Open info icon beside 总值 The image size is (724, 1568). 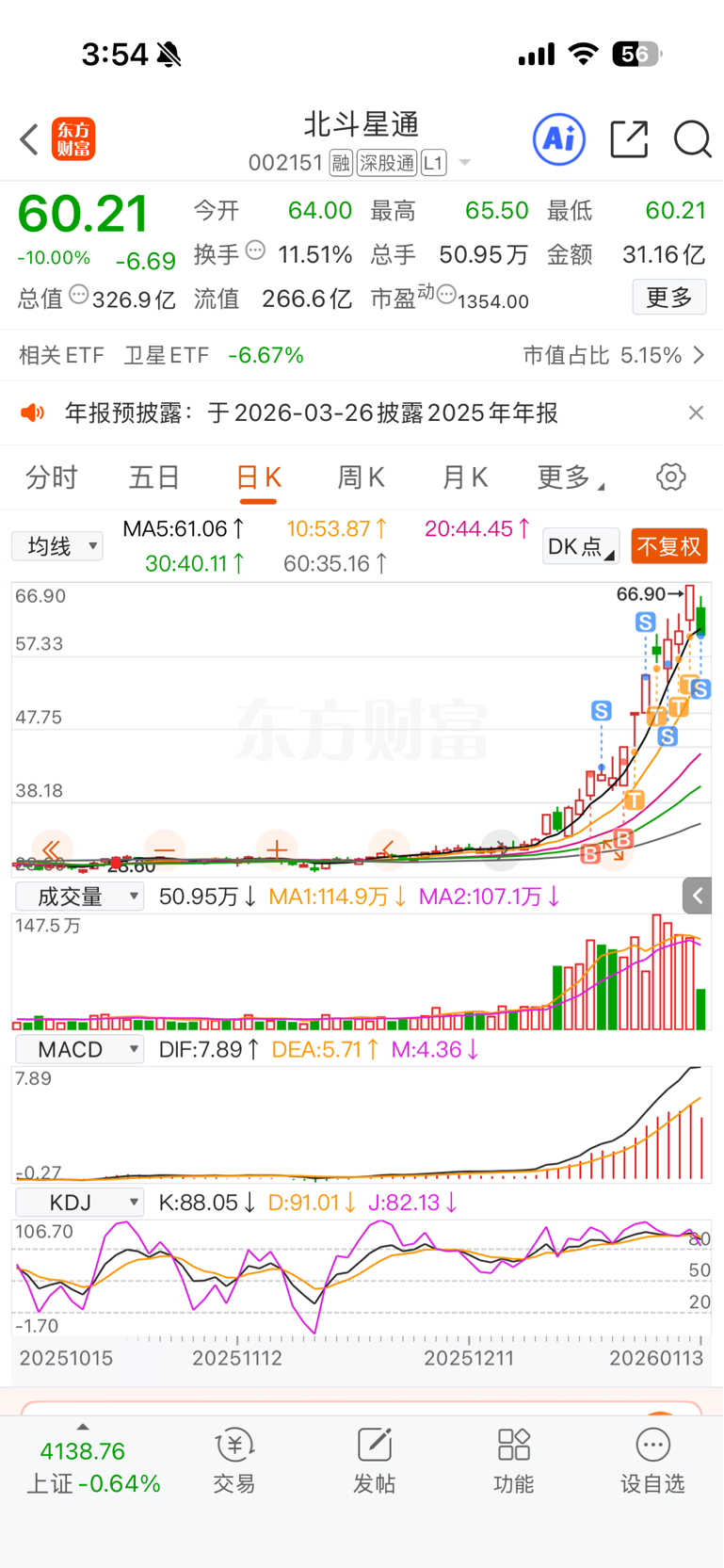click(79, 295)
